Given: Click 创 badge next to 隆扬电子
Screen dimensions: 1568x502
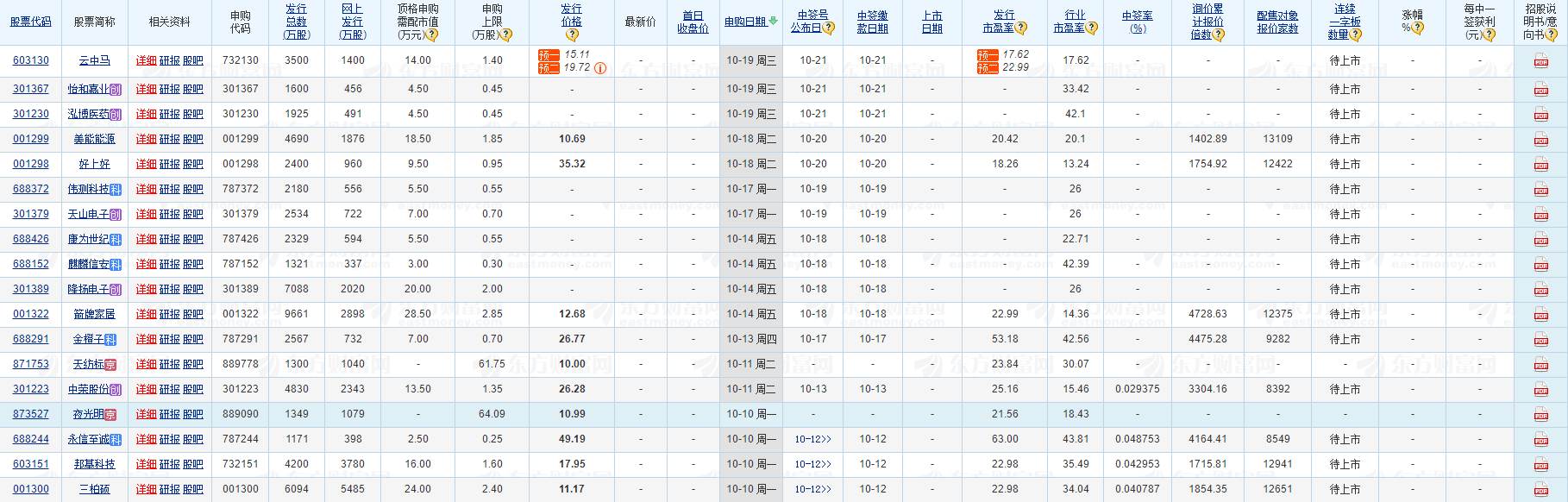Looking at the screenshot, I should [x=116, y=290].
